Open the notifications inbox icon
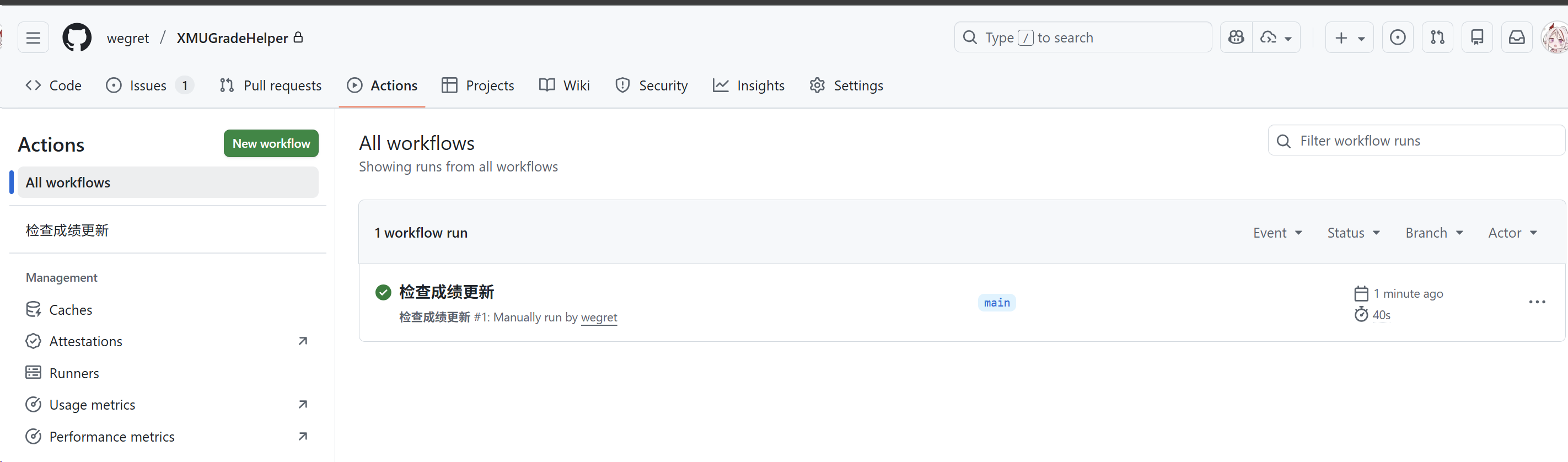This screenshot has height=462, width=1568. point(1517,37)
